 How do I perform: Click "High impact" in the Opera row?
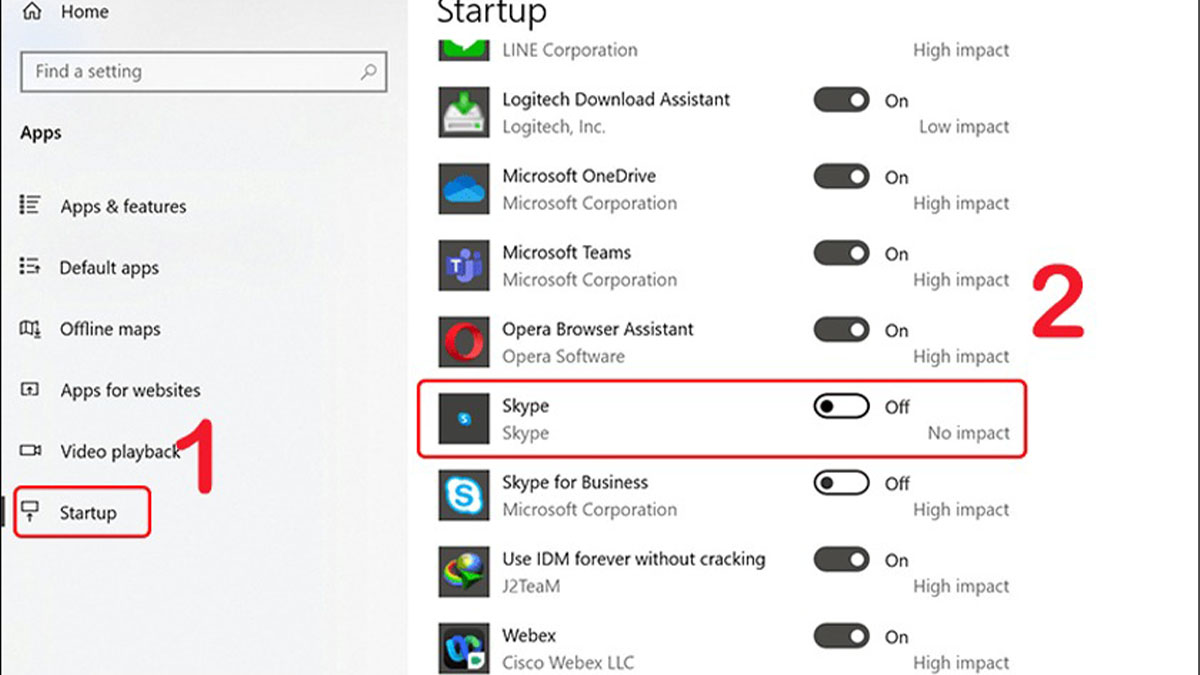961,357
